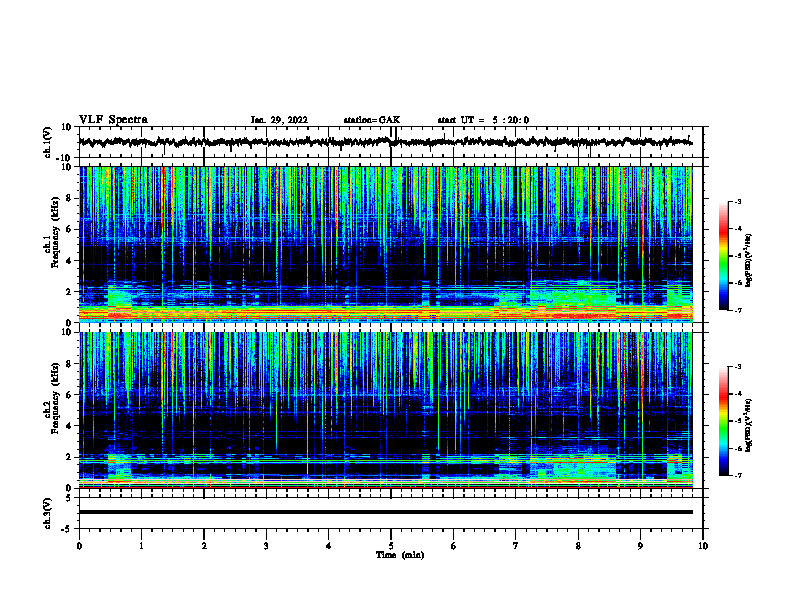
Task: Click the ch.2 color bar "log(PSD)" label
Action: click(748, 425)
